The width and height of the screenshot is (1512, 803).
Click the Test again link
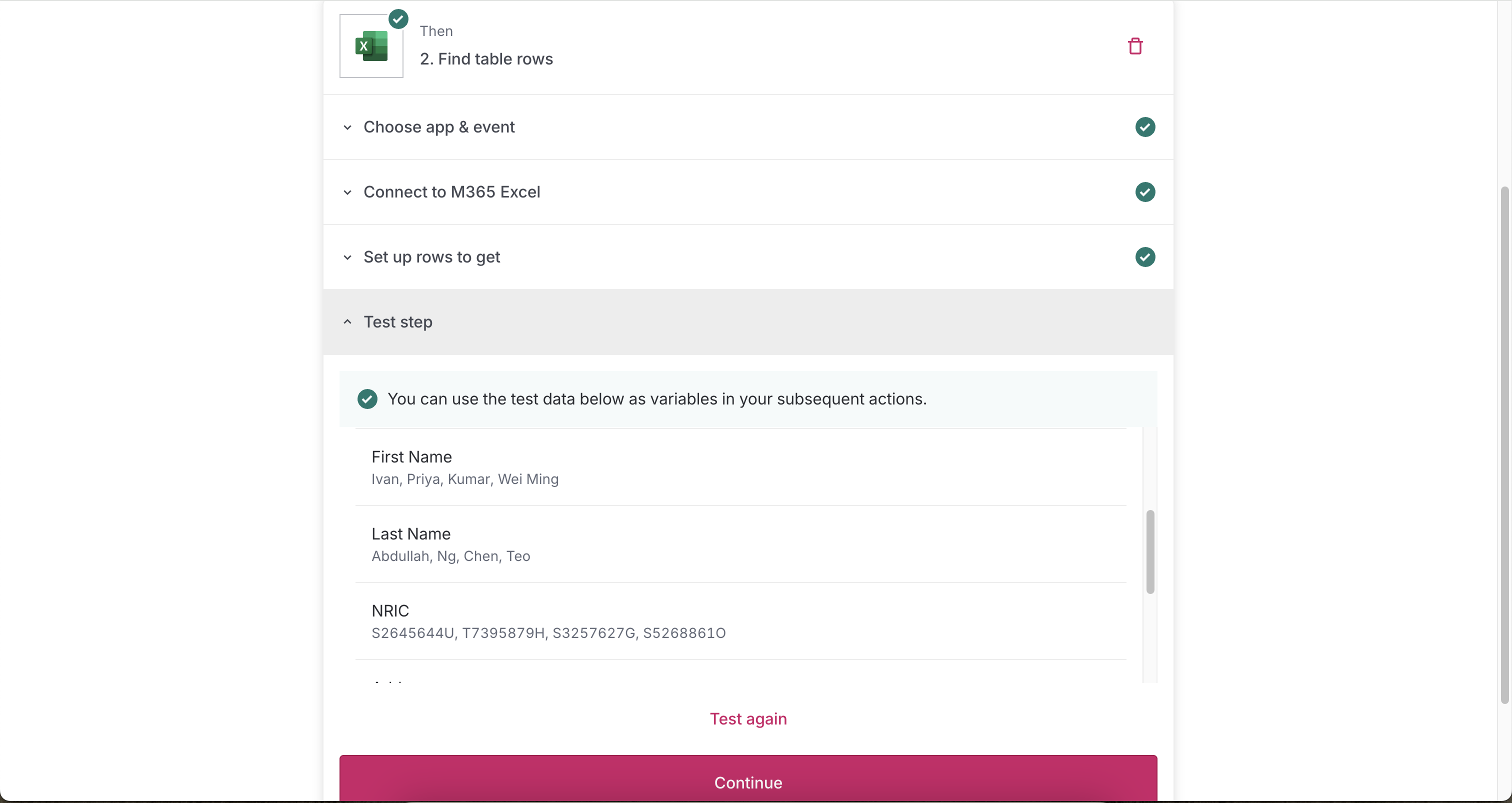point(748,718)
